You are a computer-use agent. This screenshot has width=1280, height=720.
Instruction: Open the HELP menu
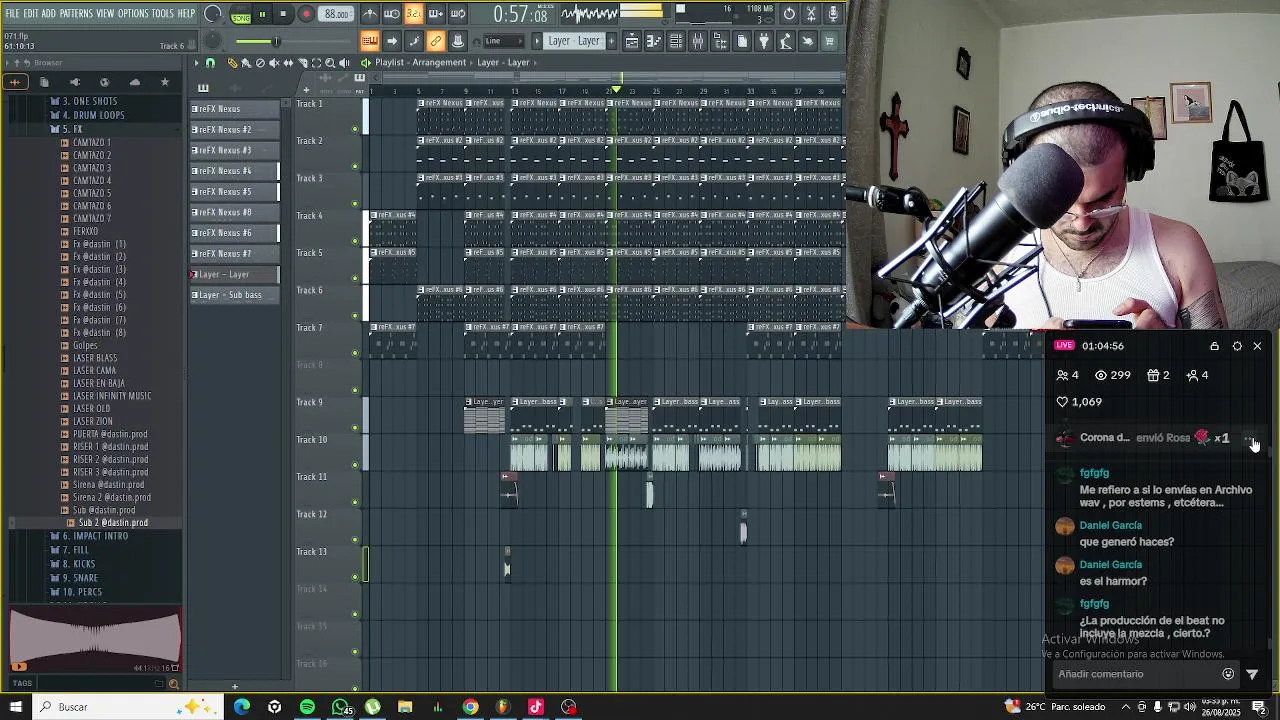[186, 14]
